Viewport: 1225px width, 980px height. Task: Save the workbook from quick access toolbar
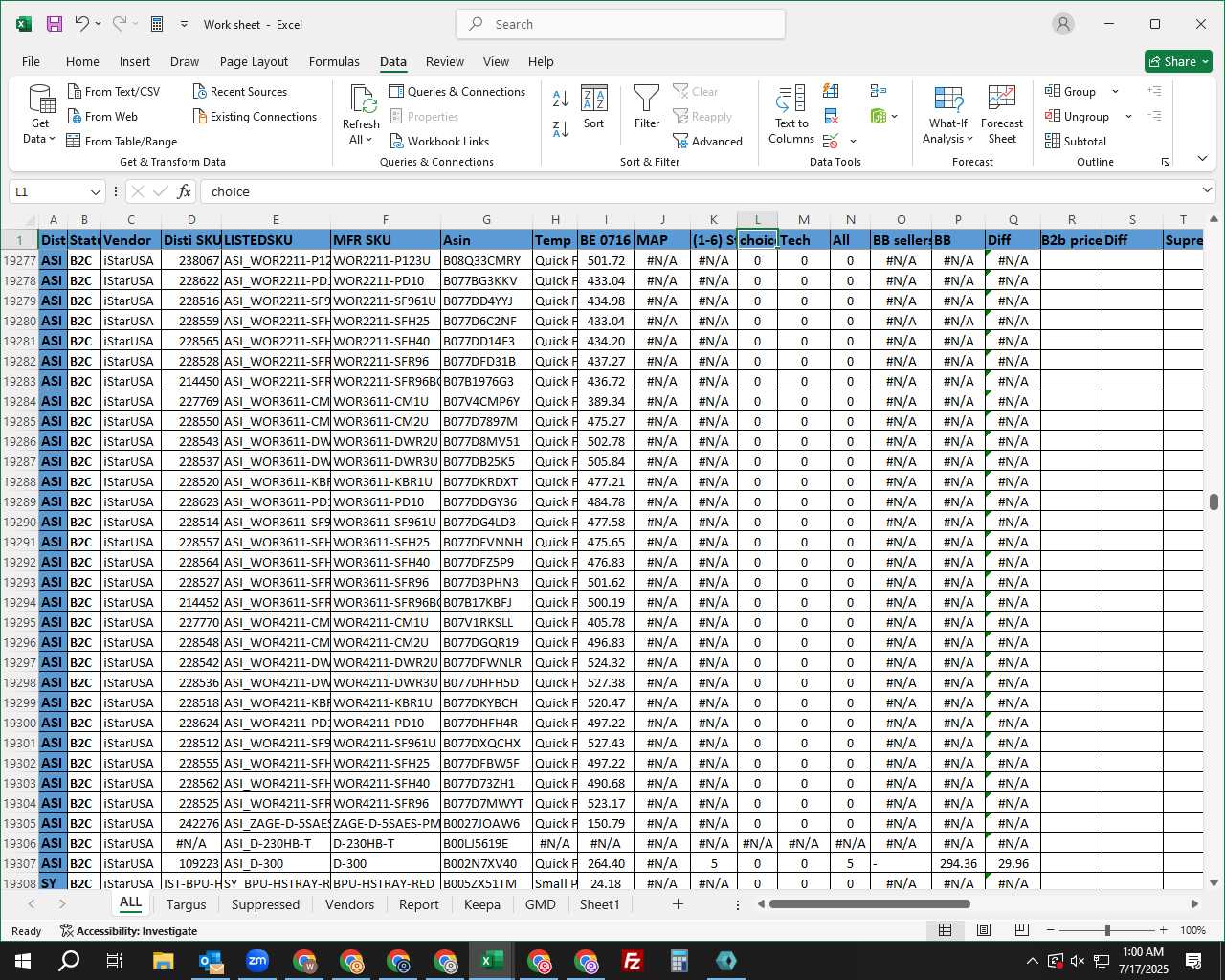pos(55,24)
